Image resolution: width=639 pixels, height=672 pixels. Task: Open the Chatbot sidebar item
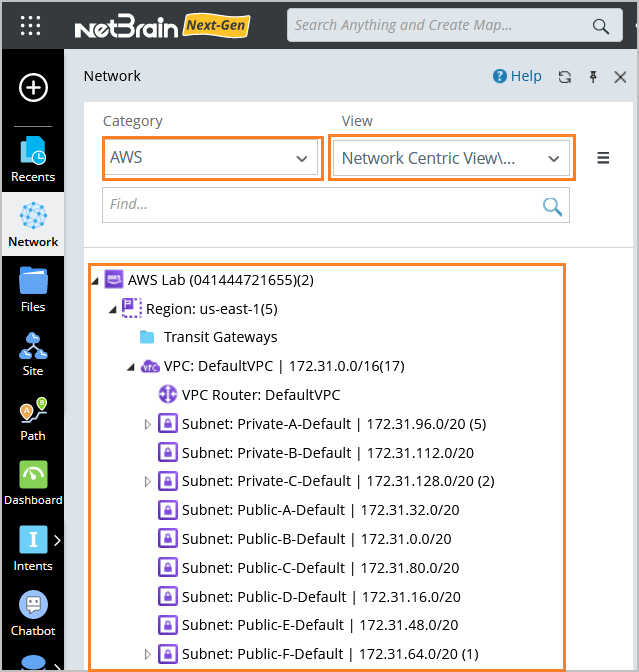[x=33, y=612]
